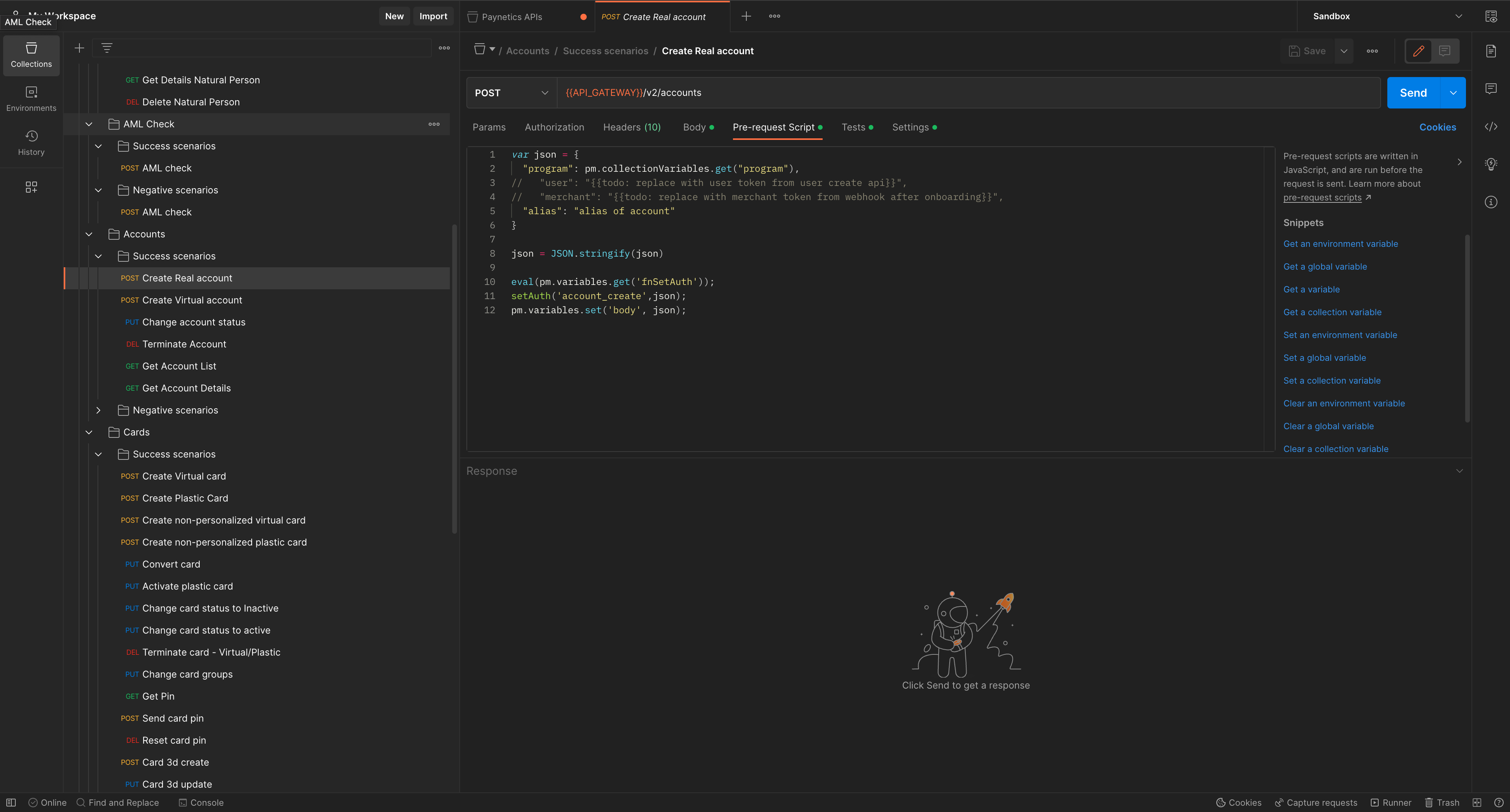
Task: Expand the Negative scenarios folder under Accounts
Action: click(98, 410)
